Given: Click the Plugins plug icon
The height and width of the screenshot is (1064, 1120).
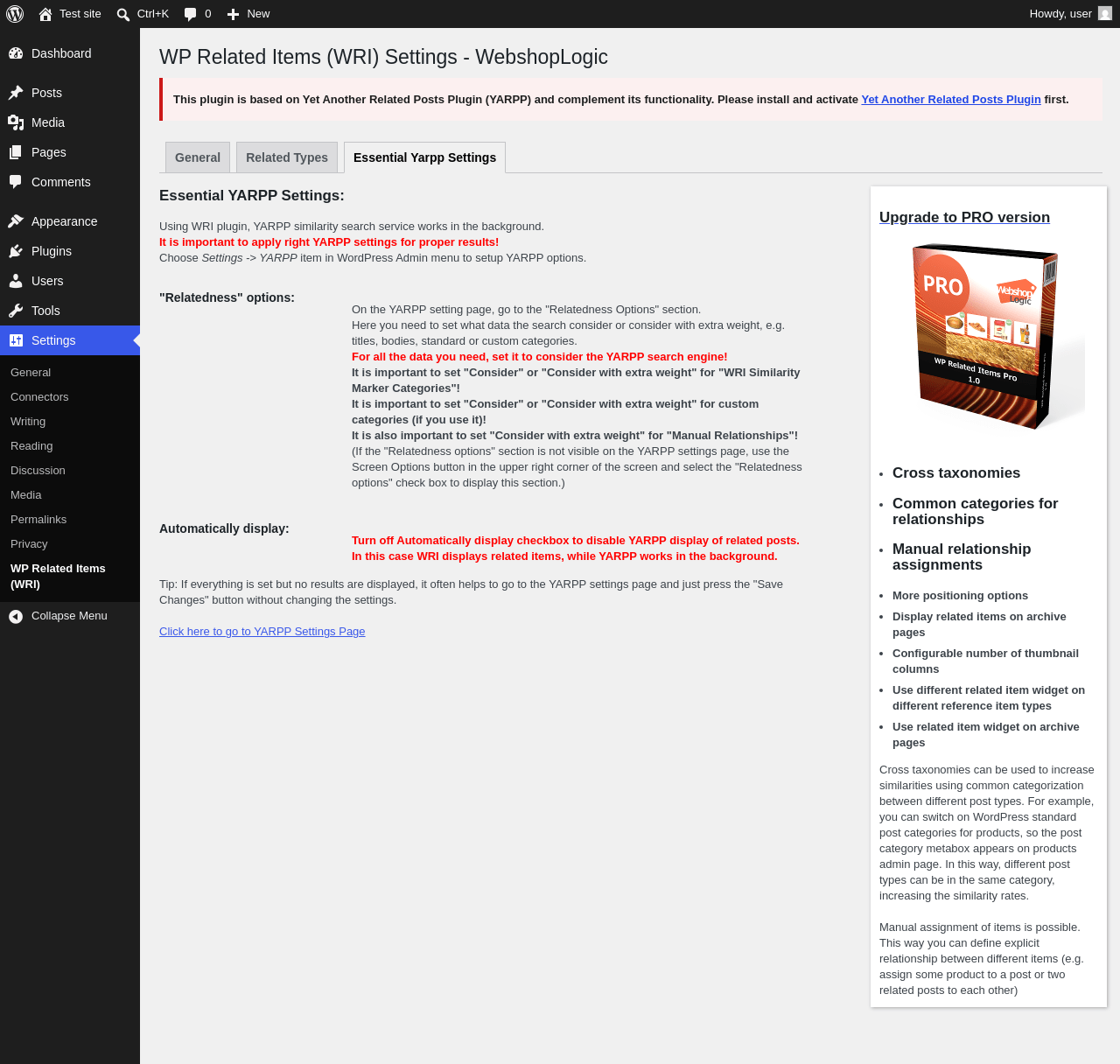Looking at the screenshot, I should coord(16,251).
